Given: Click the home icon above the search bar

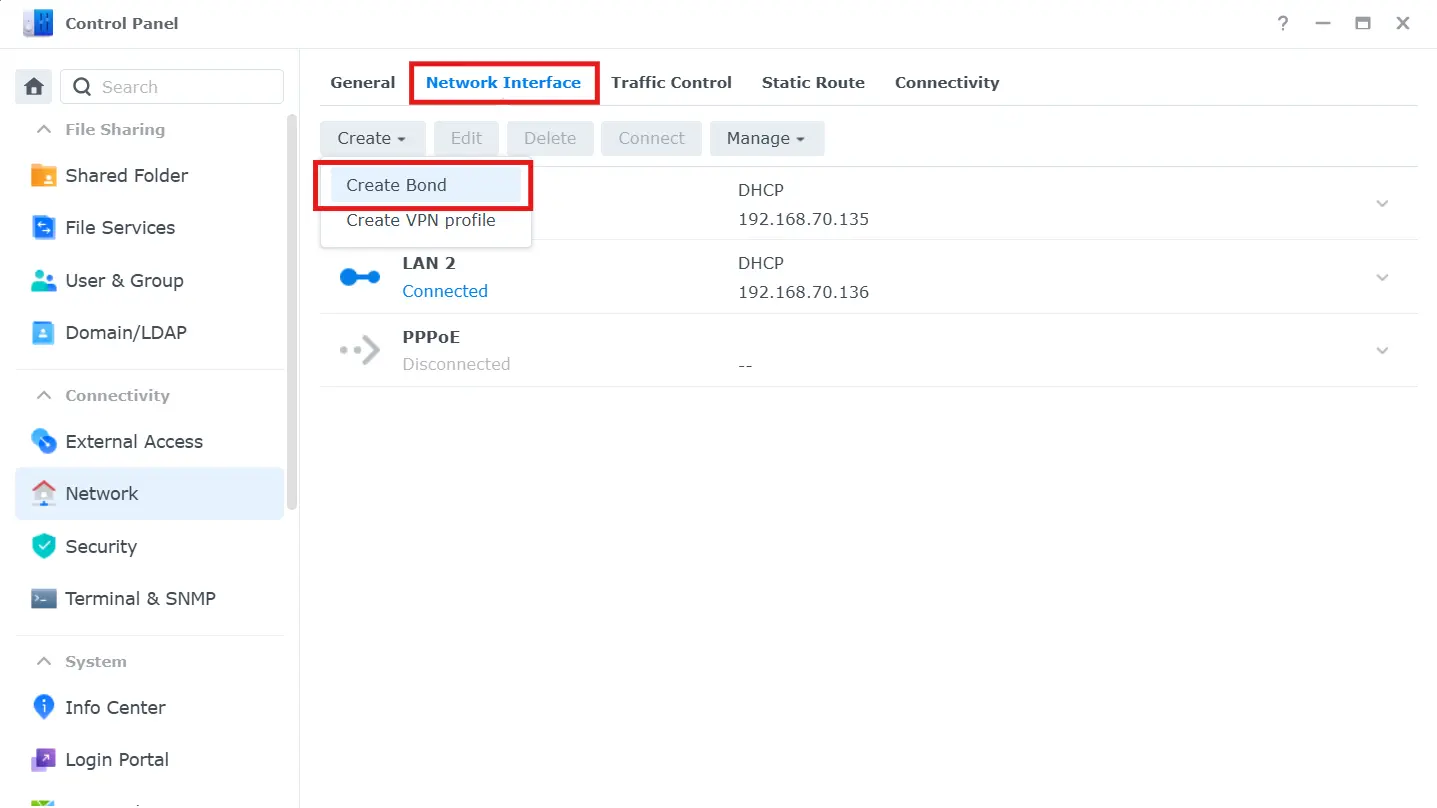Looking at the screenshot, I should click(32, 86).
